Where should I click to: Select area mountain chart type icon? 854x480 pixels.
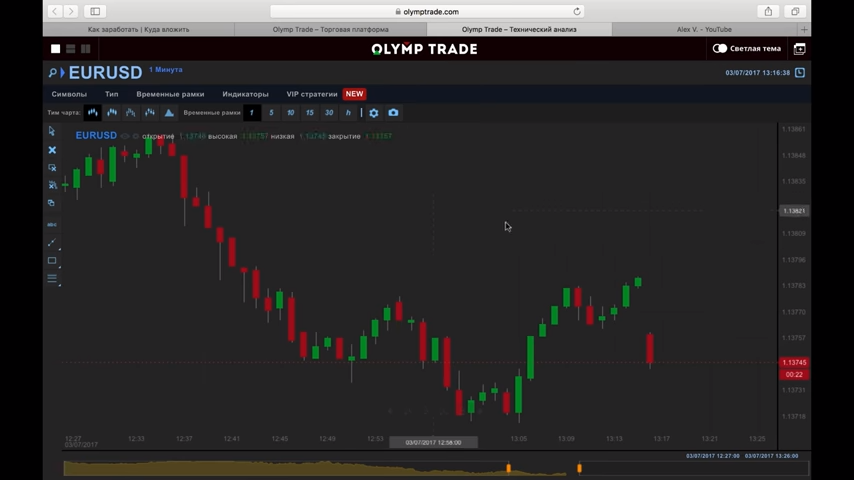(x=169, y=113)
